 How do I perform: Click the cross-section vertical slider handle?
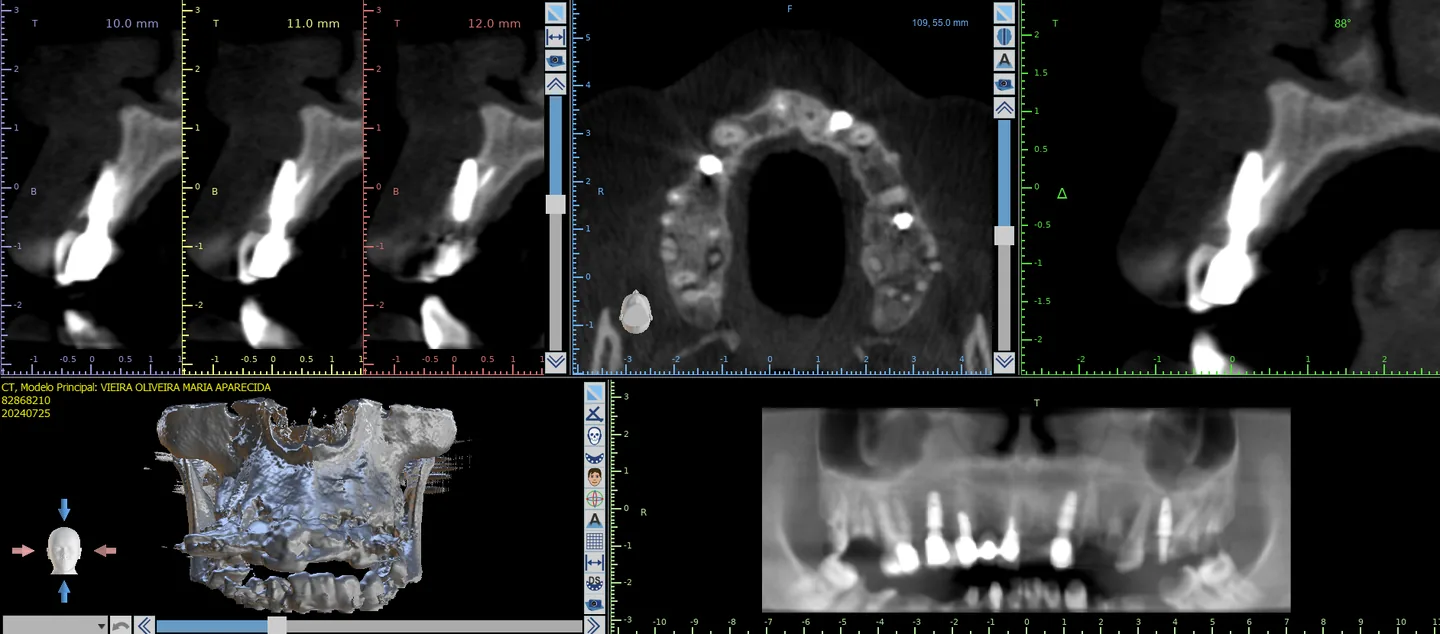[x=556, y=204]
